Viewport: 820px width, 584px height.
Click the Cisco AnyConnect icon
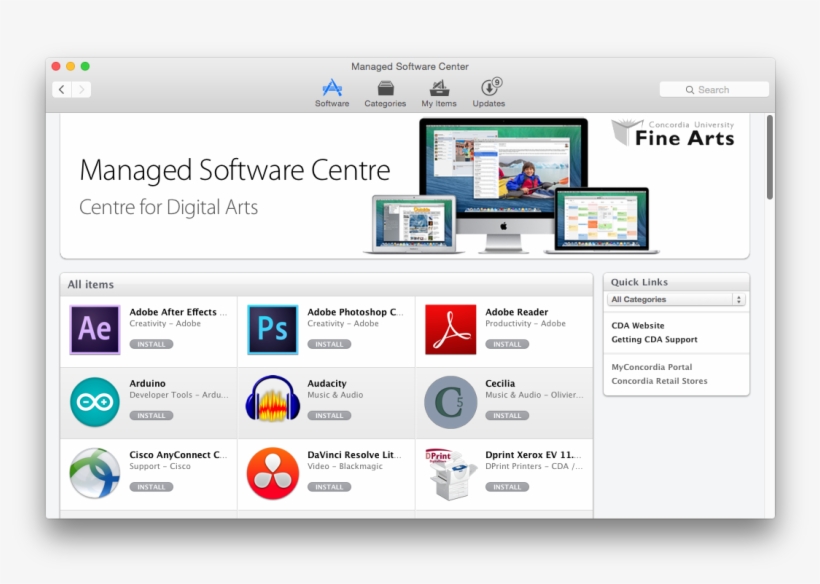[95, 473]
